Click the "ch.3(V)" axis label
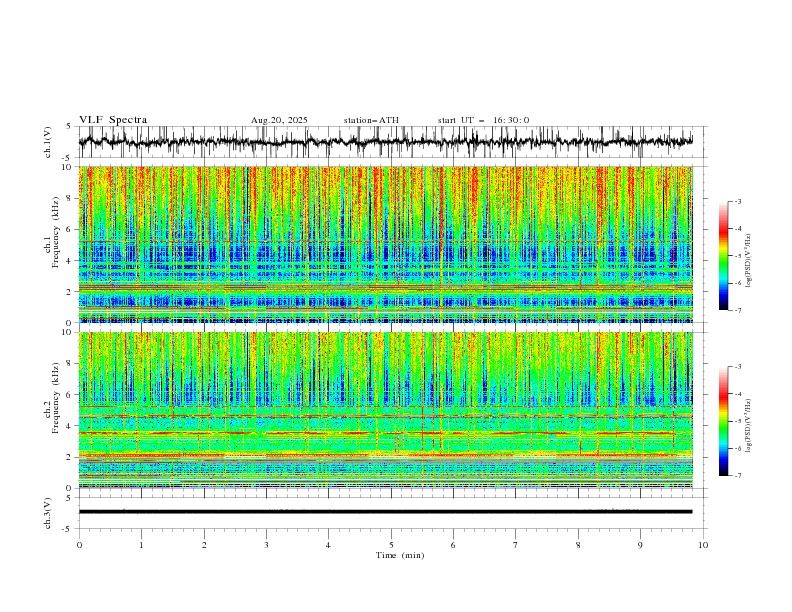This screenshot has width=792, height=612. coord(48,513)
